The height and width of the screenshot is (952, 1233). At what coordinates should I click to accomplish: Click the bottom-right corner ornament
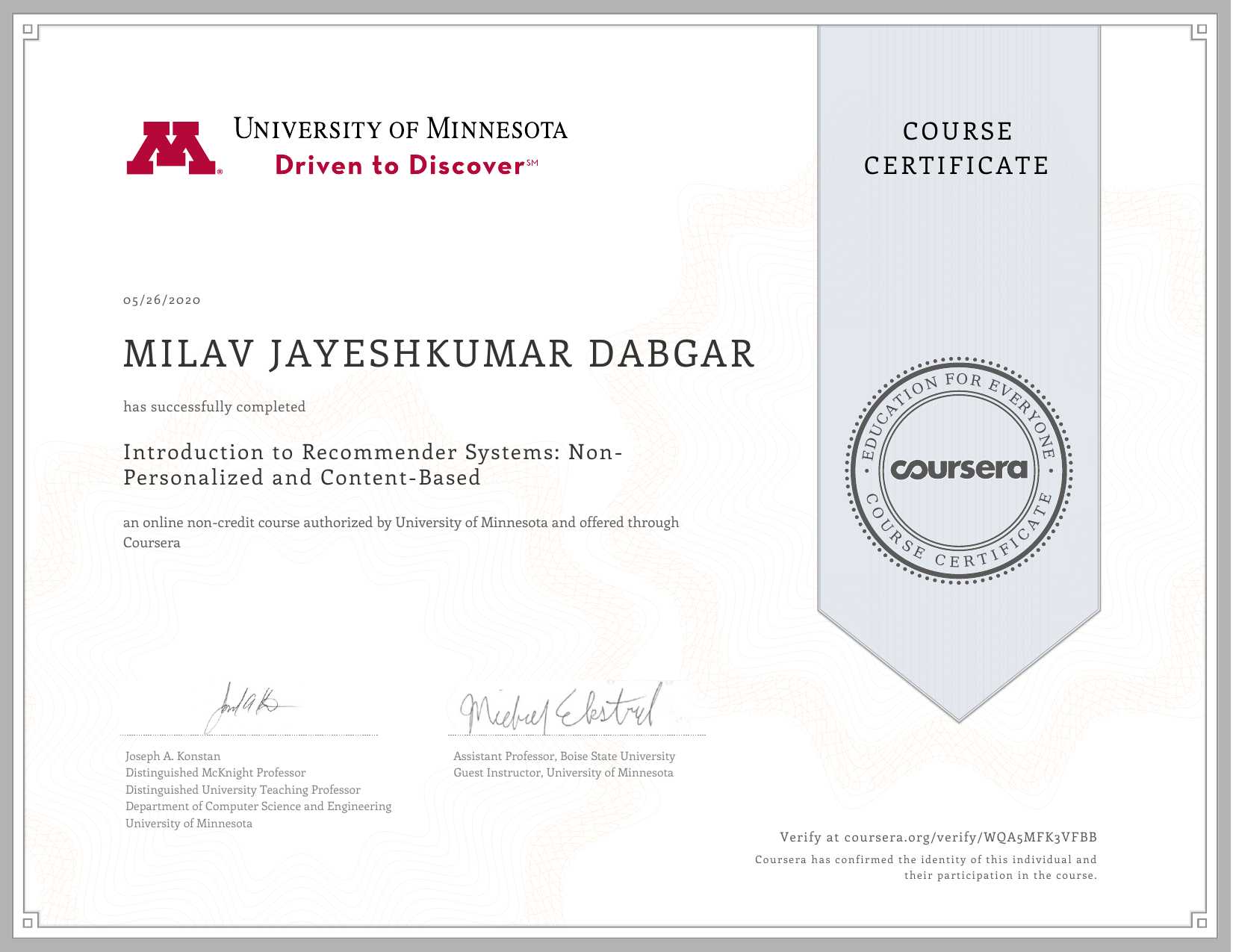click(x=1200, y=921)
